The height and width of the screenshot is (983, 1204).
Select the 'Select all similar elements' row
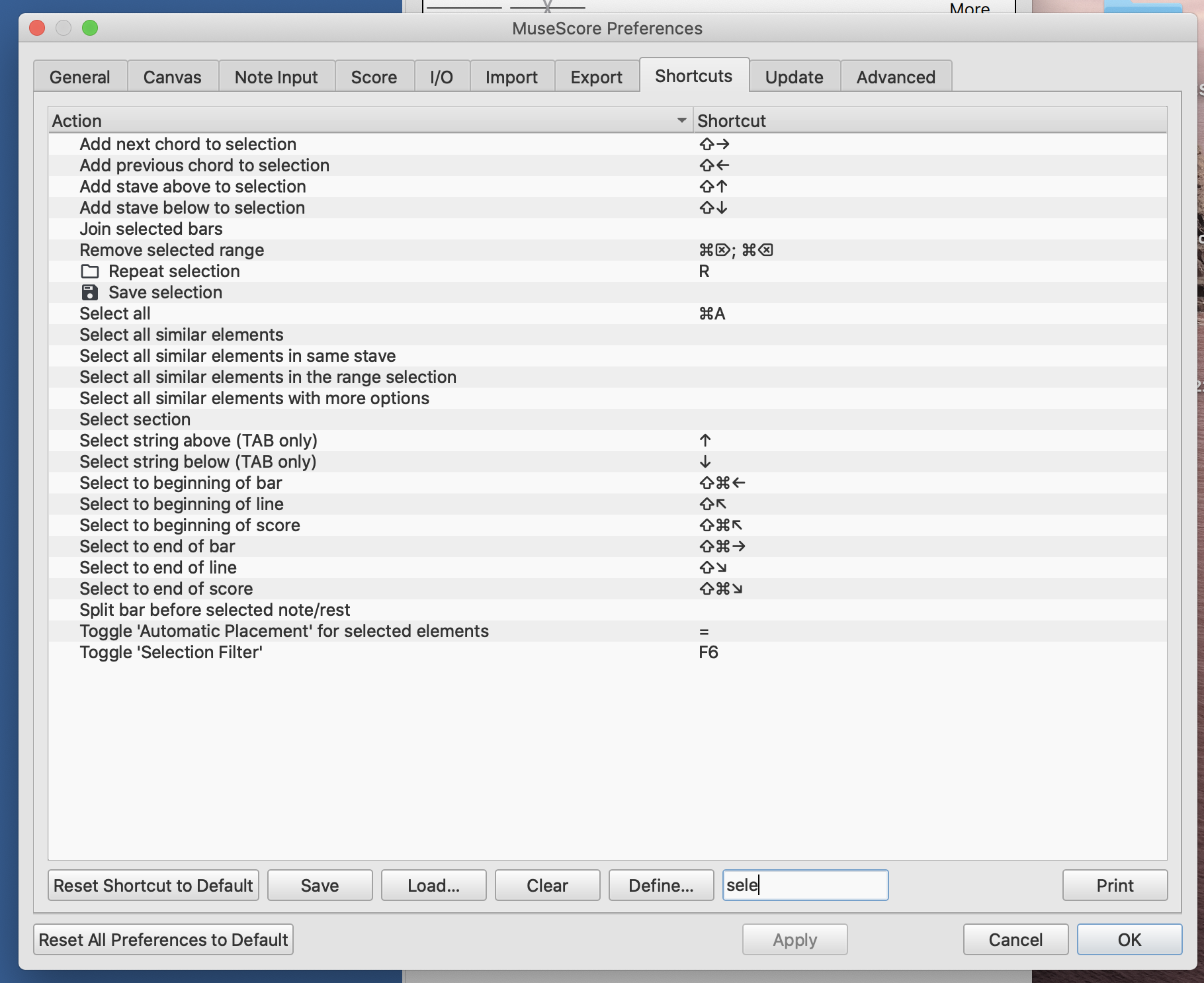(x=607, y=335)
